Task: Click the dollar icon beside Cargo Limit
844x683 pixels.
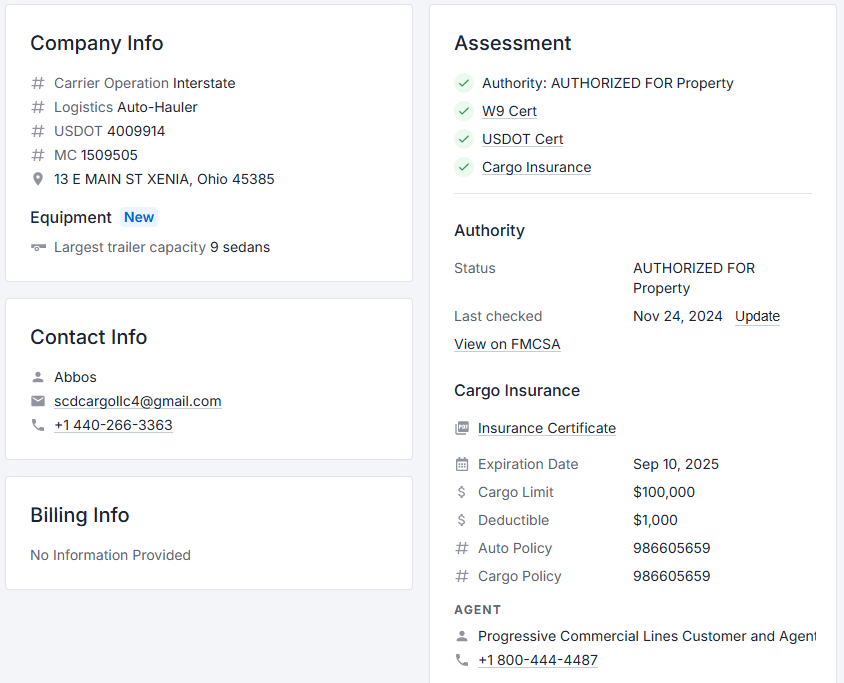Action: click(x=461, y=492)
